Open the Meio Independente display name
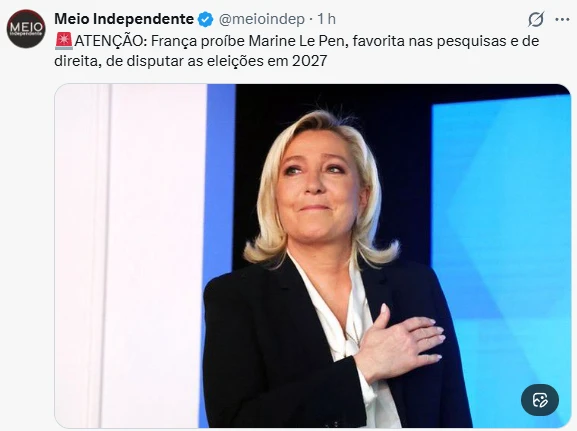 coord(124,19)
